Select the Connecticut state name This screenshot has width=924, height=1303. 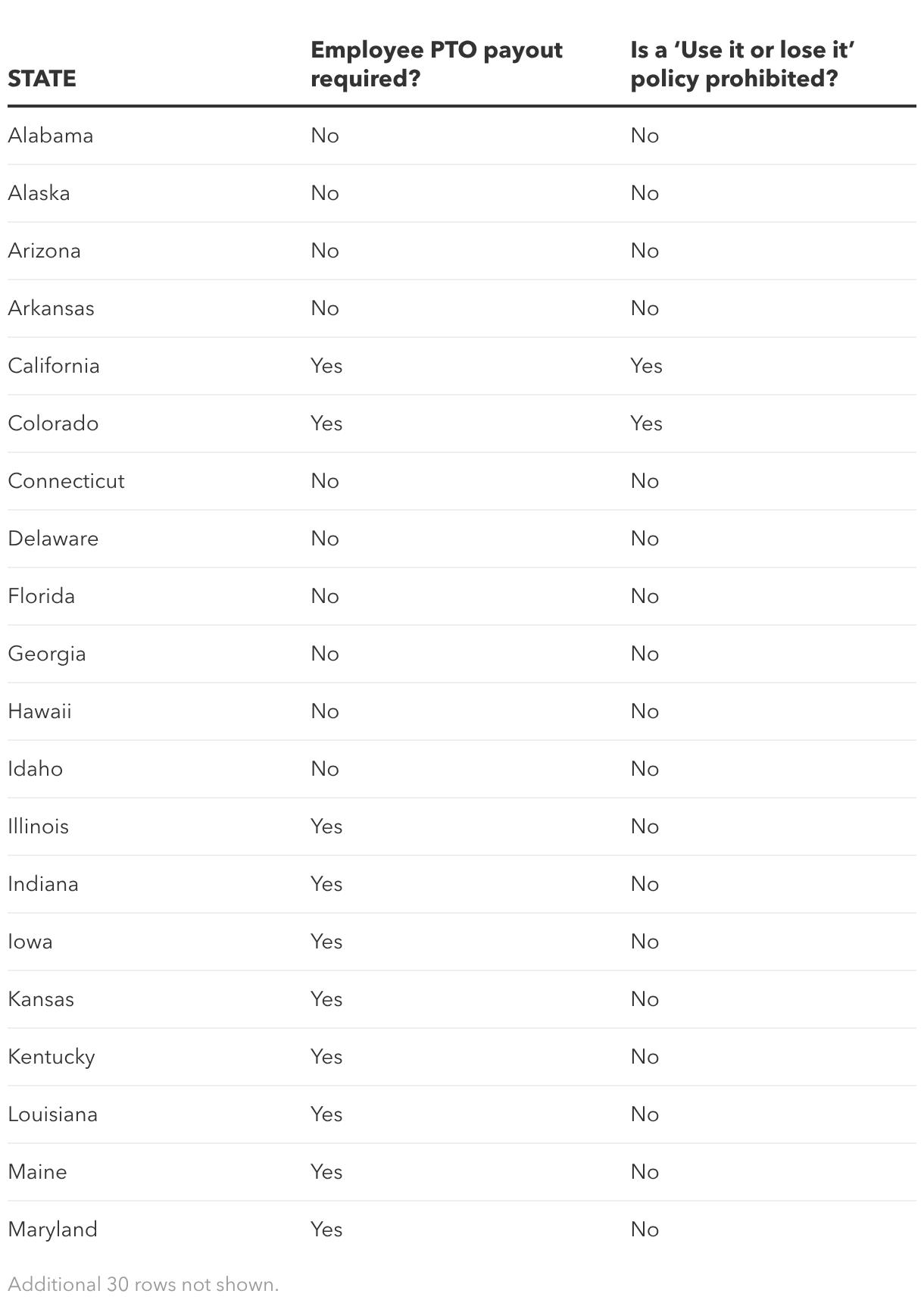pyautogui.click(x=66, y=481)
